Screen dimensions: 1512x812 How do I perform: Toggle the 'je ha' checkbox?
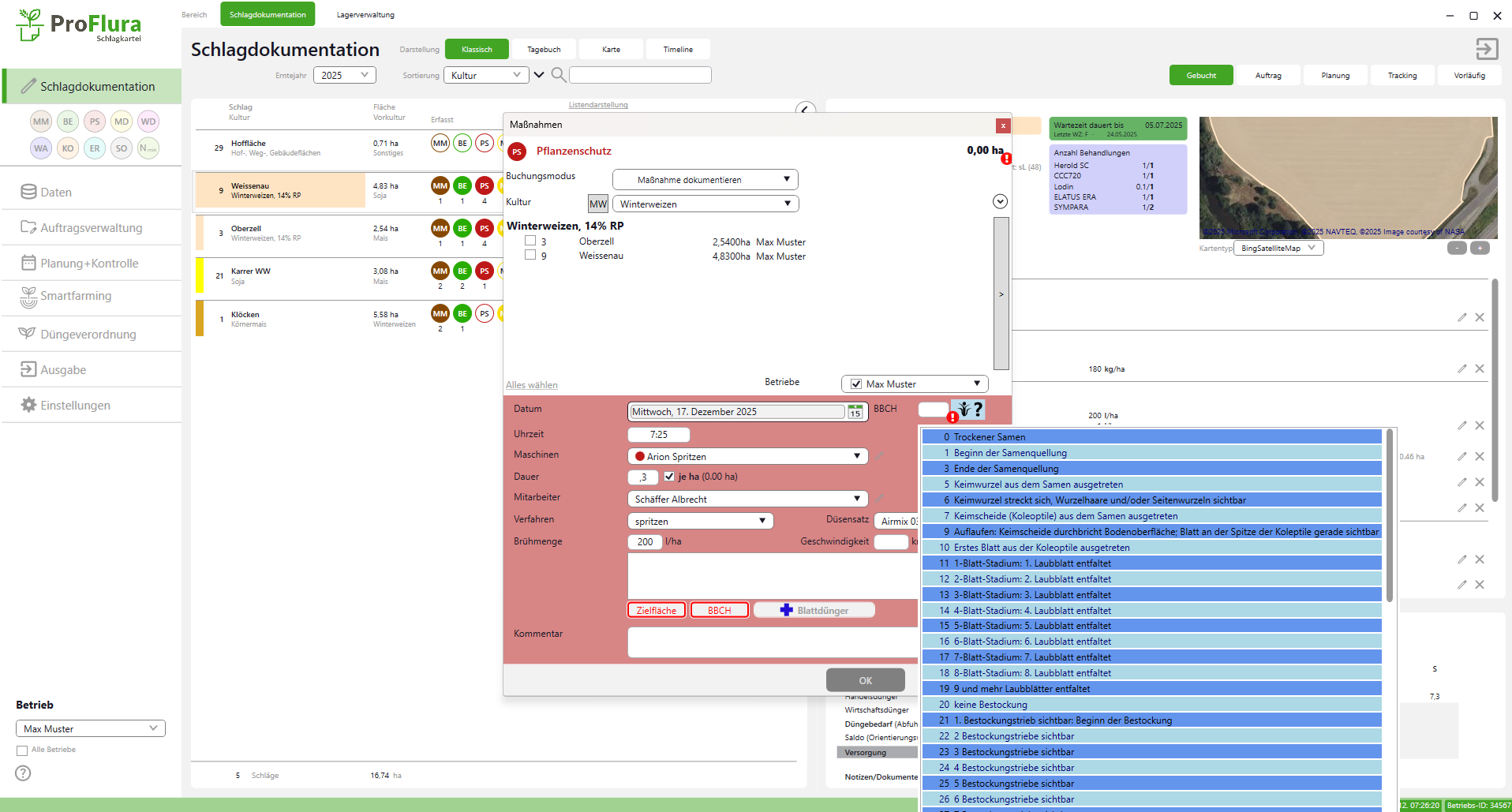(669, 477)
